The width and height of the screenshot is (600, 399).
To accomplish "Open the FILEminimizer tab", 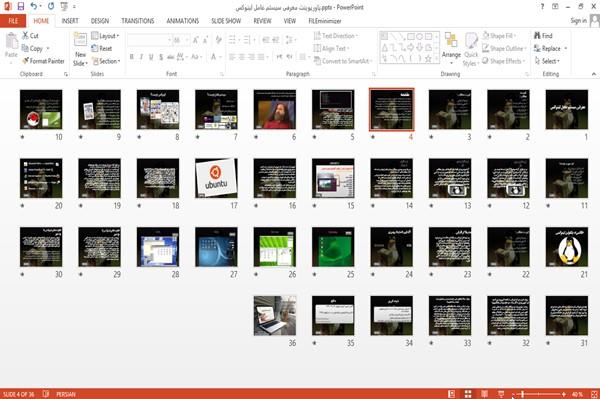I will click(325, 21).
